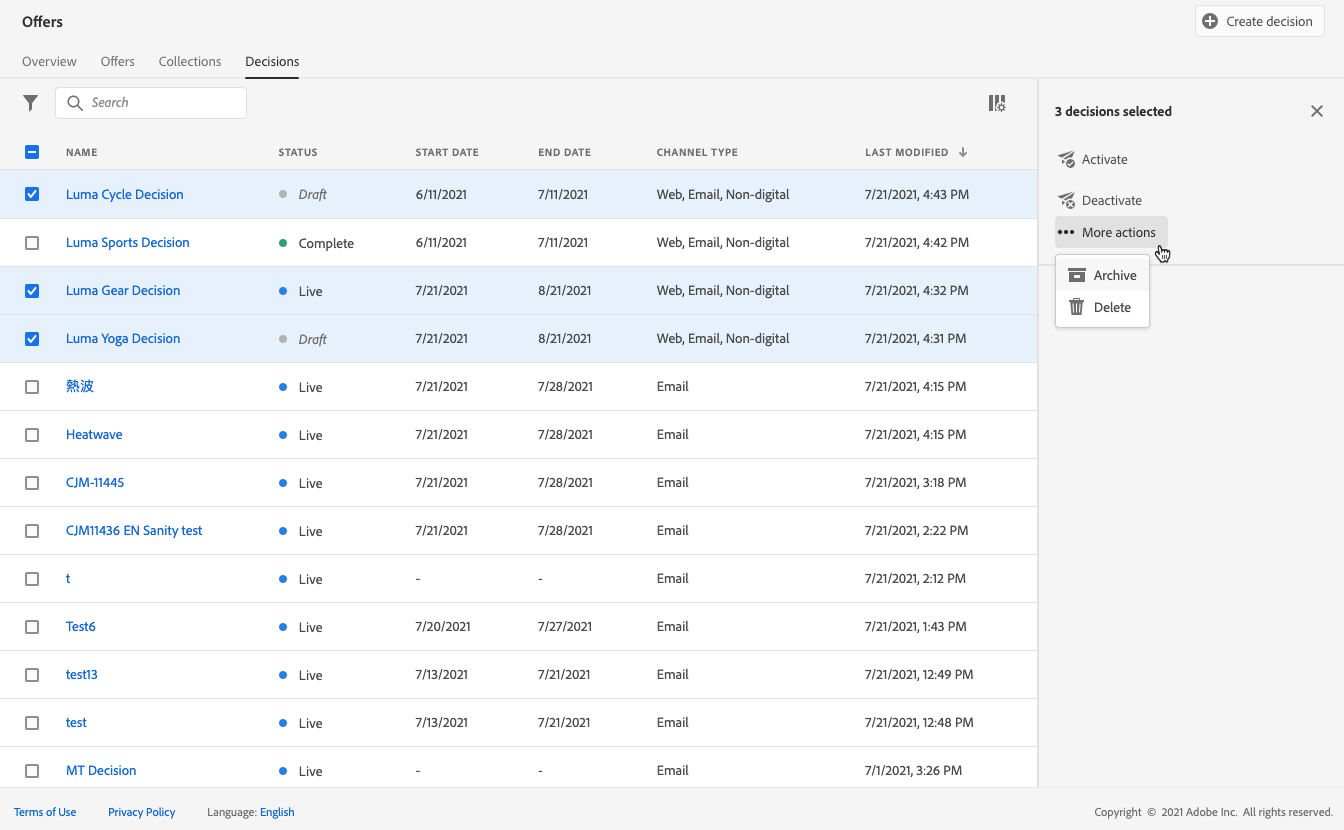This screenshot has height=830, width=1344.
Task: Sort by the Last Modified column arrow
Action: coord(963,153)
